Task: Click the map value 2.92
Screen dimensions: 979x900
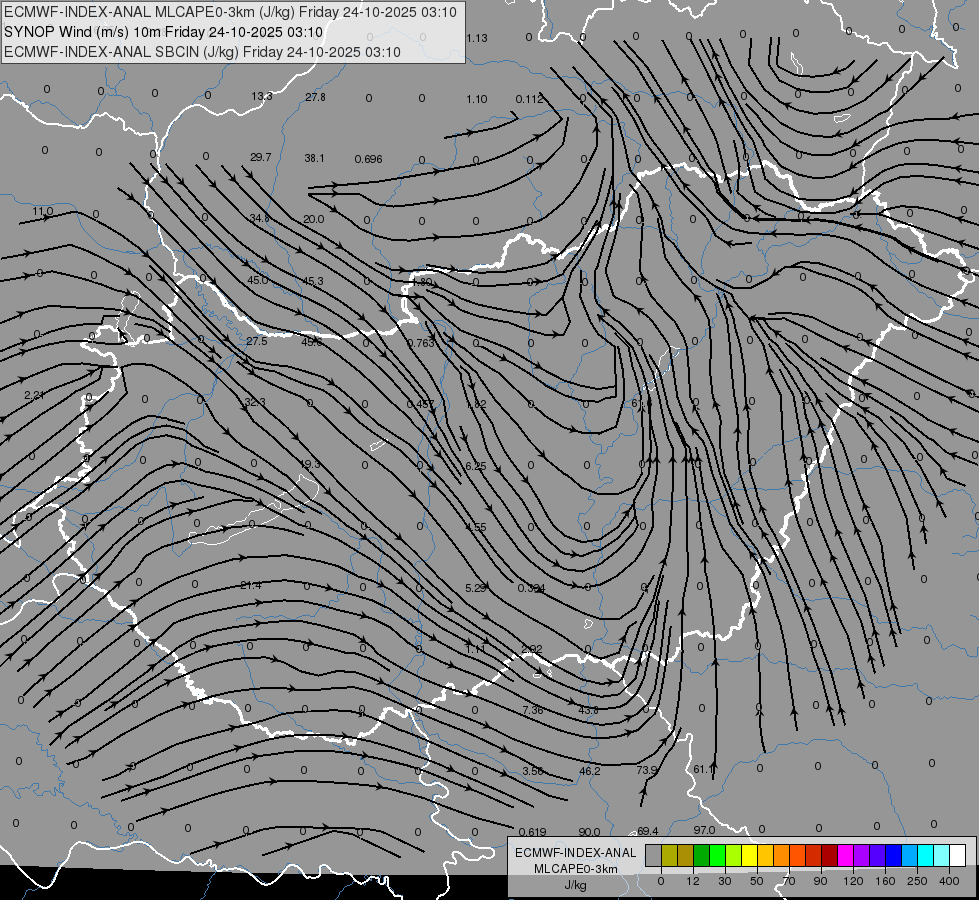Action: coord(531,649)
